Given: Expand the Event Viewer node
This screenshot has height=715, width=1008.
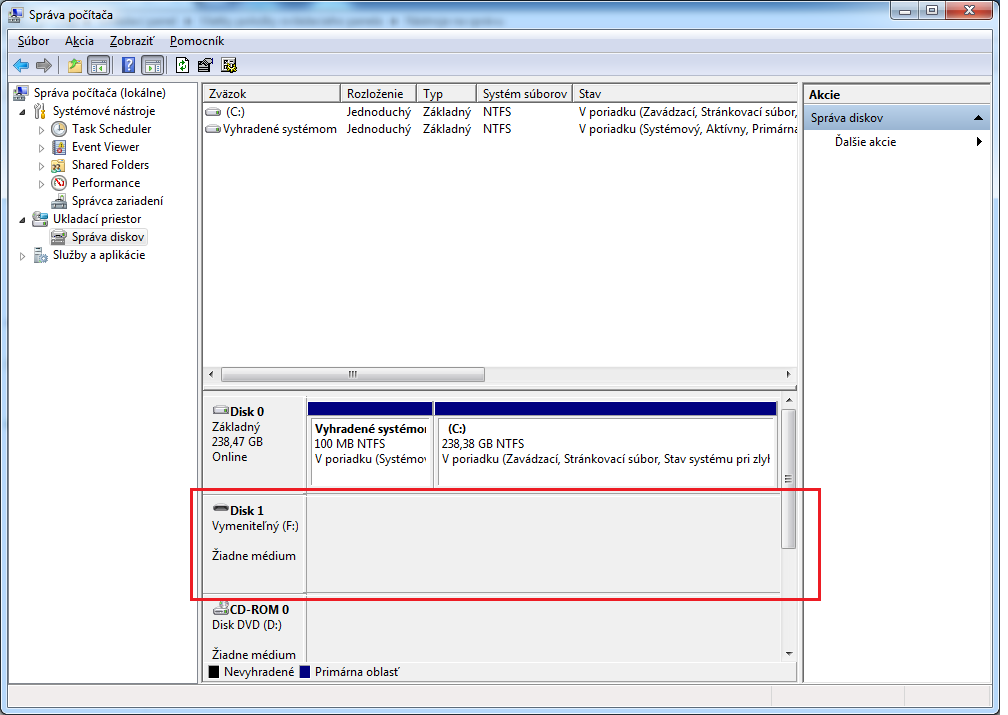Looking at the screenshot, I should pyautogui.click(x=42, y=148).
